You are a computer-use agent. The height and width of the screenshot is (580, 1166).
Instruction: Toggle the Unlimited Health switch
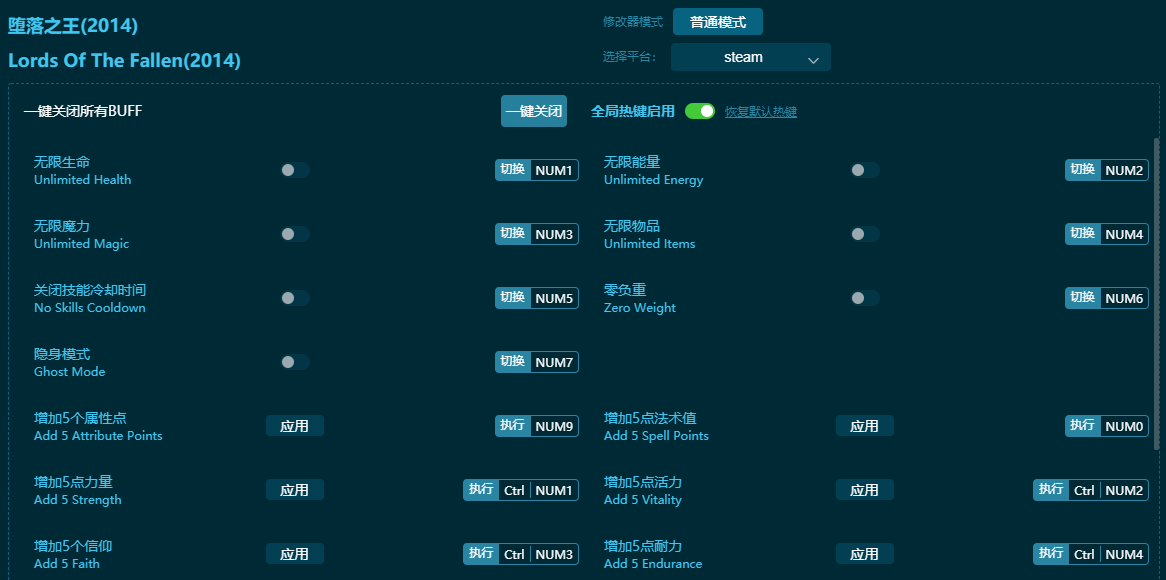[295, 170]
